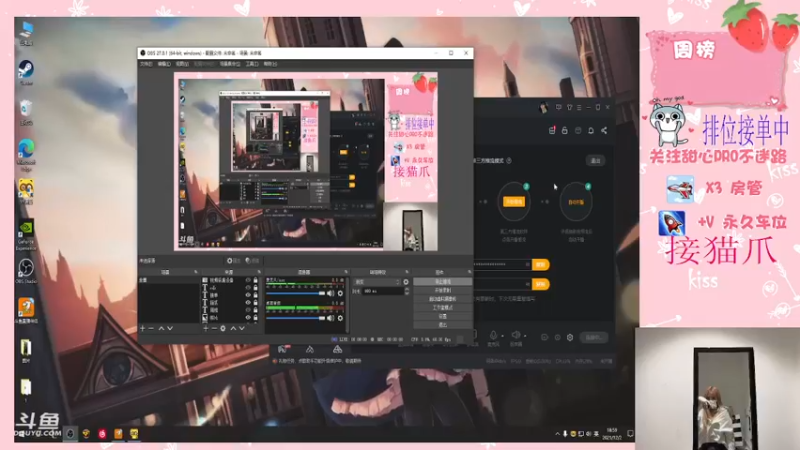Toggle eye icon of second source row

tap(248, 288)
